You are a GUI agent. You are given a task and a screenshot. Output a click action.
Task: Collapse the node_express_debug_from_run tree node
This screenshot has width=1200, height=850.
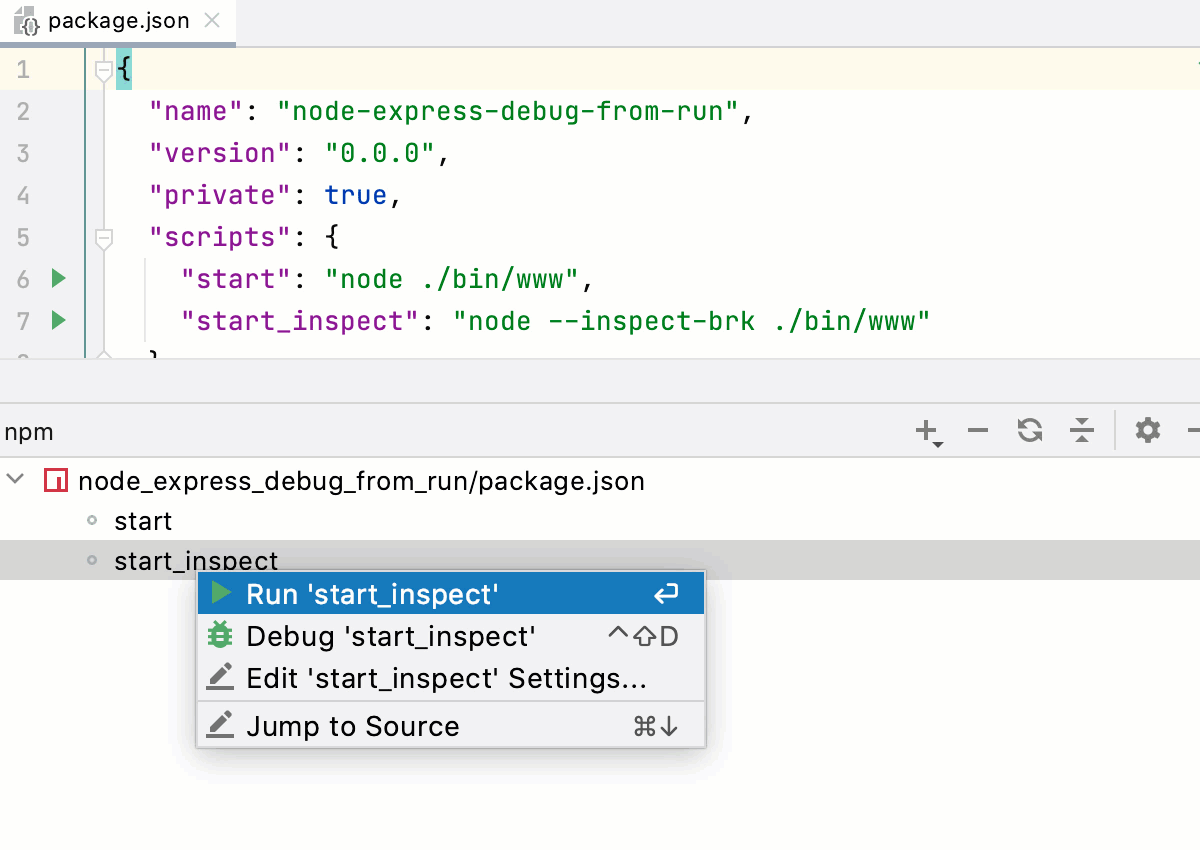[14, 480]
